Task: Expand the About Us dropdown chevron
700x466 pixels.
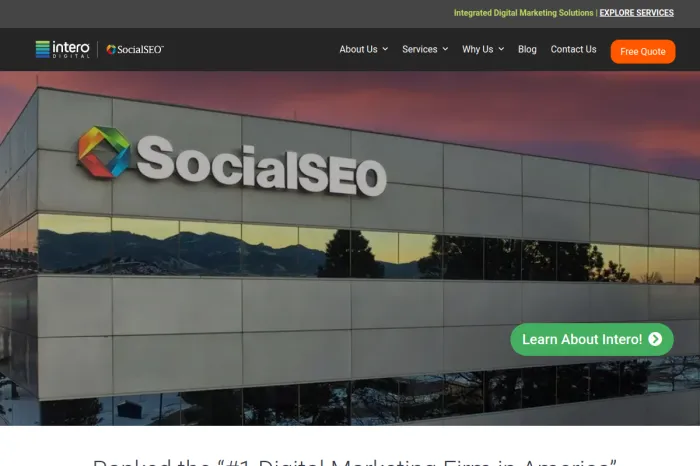Action: point(385,49)
